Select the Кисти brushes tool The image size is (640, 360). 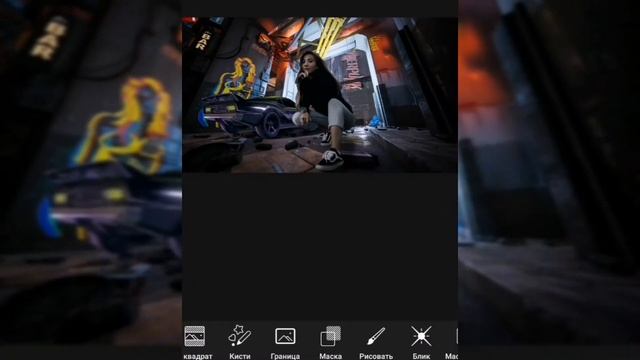coord(240,342)
